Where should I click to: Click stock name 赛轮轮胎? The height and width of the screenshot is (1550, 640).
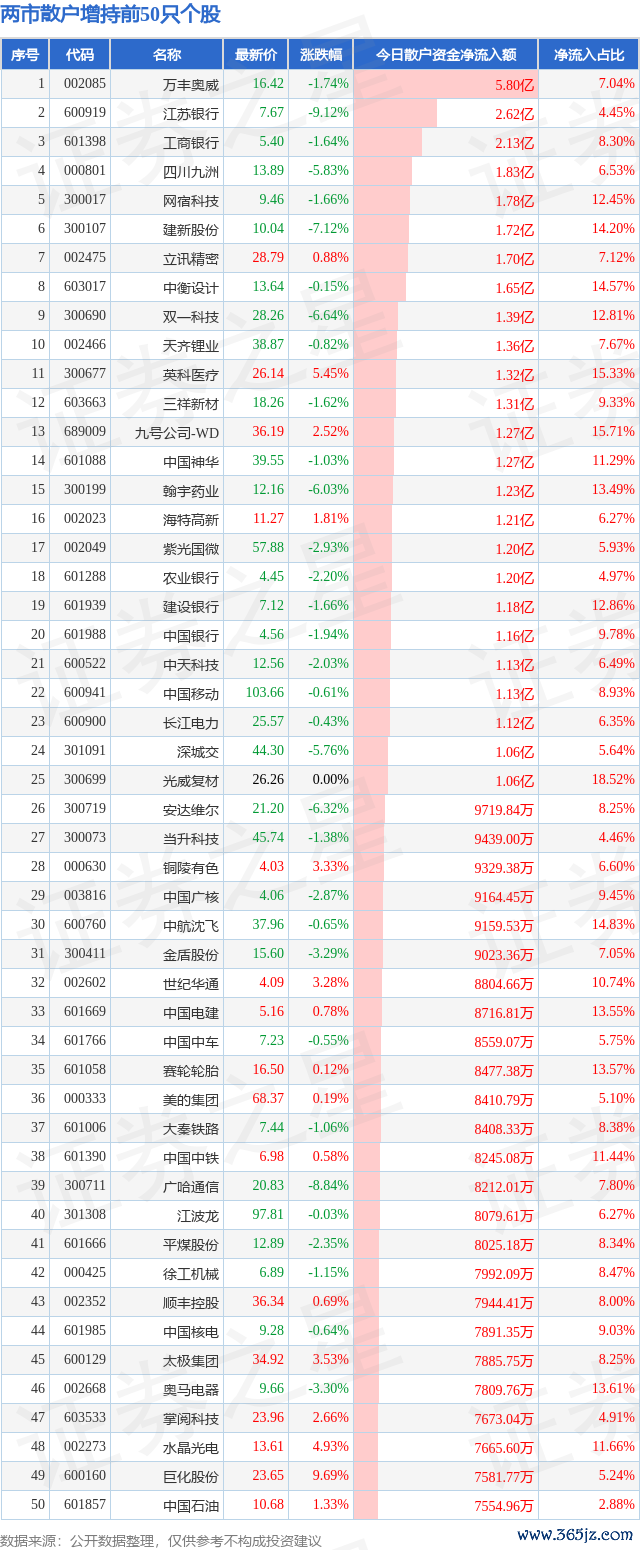point(190,1070)
